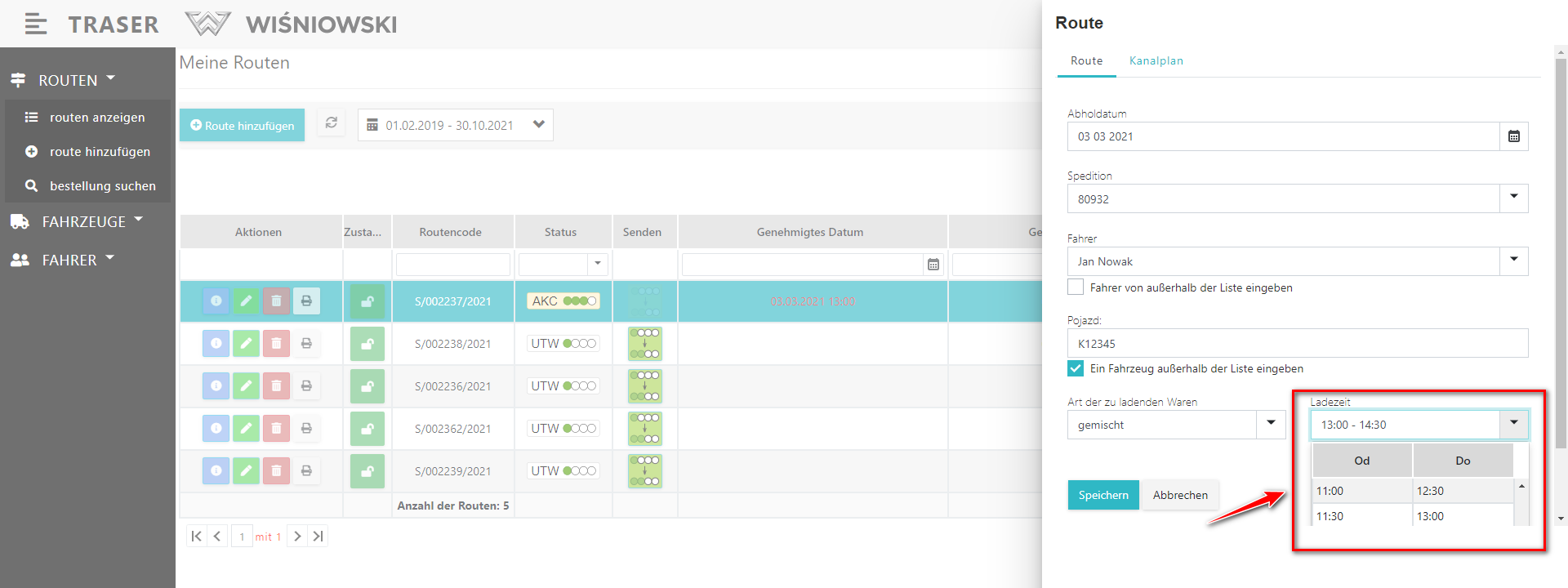
Task: Click the refresh routes icon
Action: [x=331, y=123]
